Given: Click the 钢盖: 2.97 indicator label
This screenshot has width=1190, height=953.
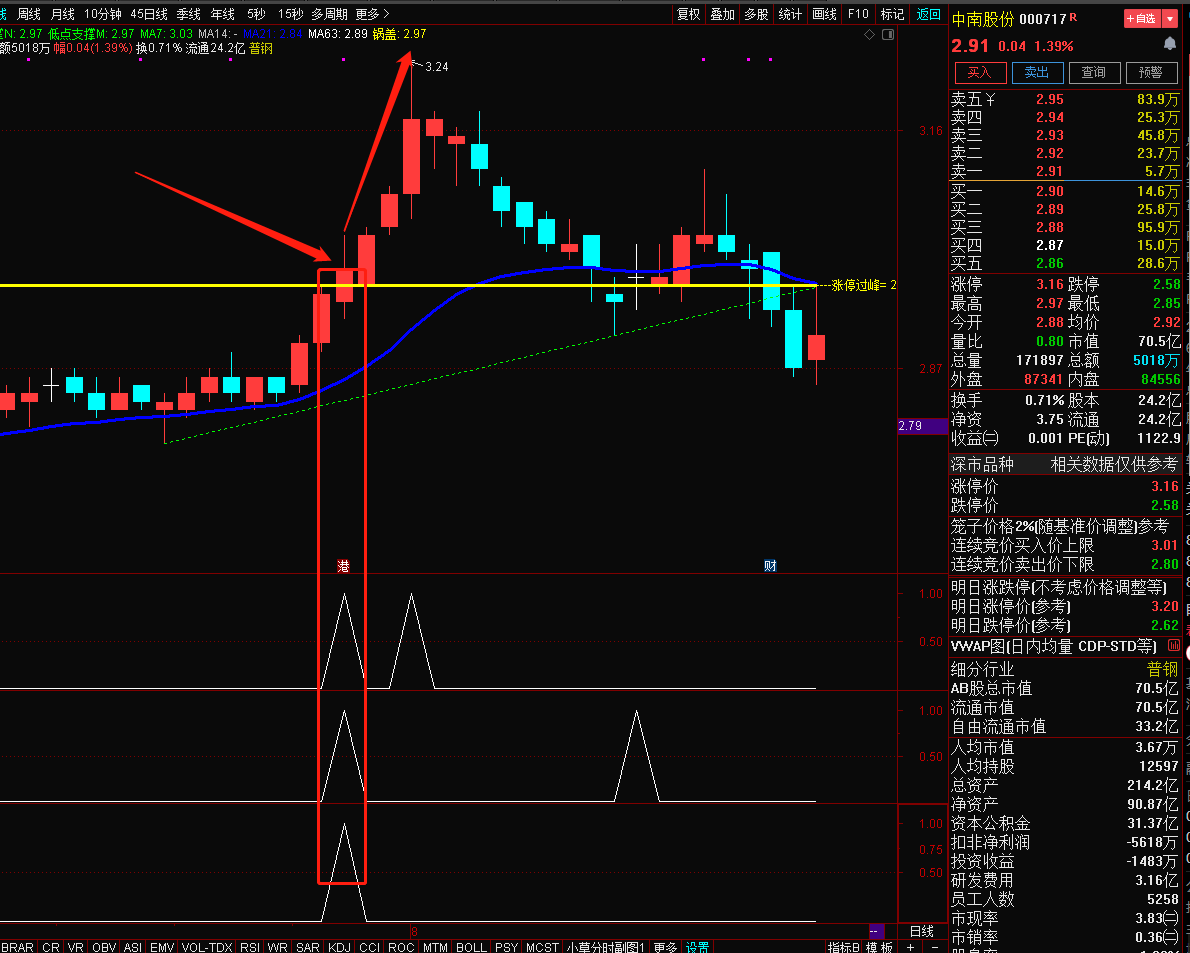Looking at the screenshot, I should click(399, 33).
